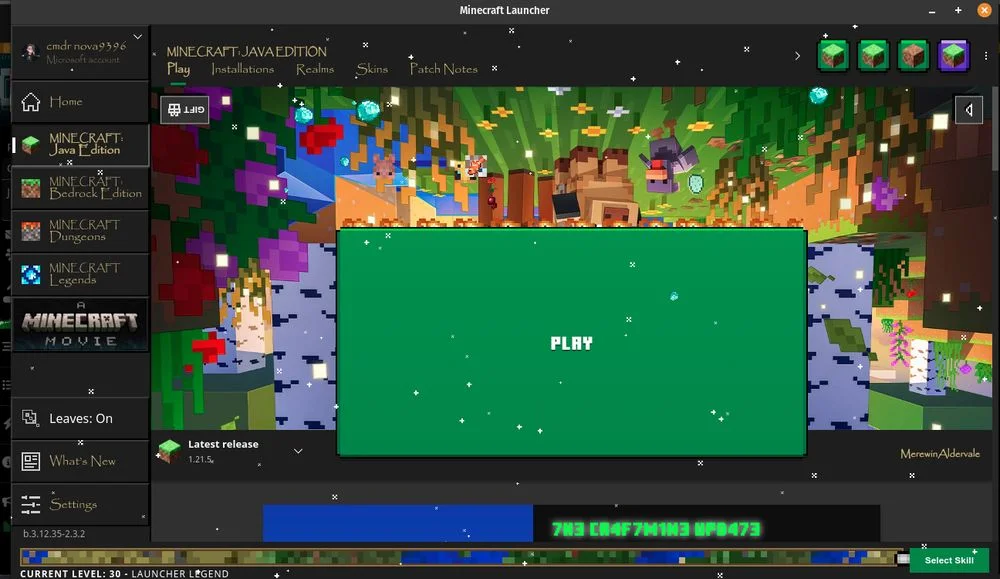Click the pixelated level progress bar

(460, 558)
